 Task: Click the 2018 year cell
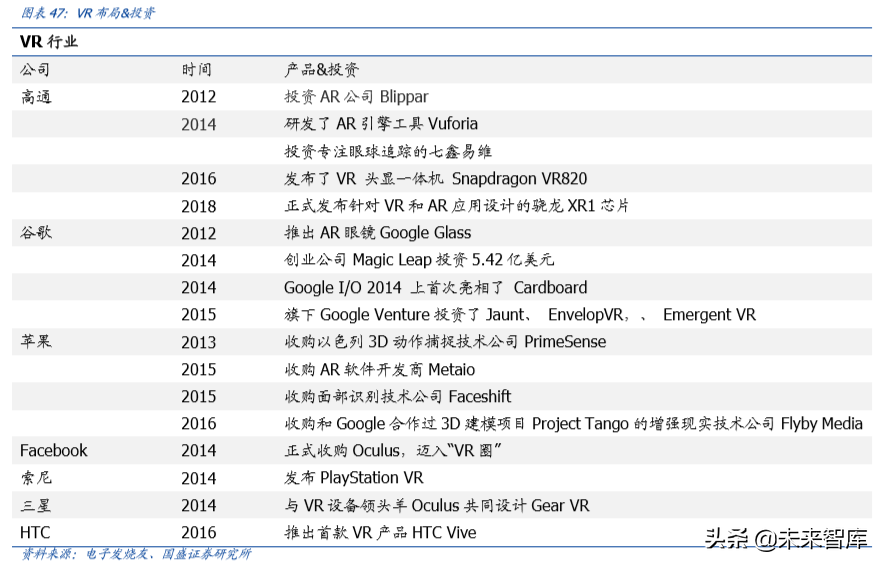(198, 206)
